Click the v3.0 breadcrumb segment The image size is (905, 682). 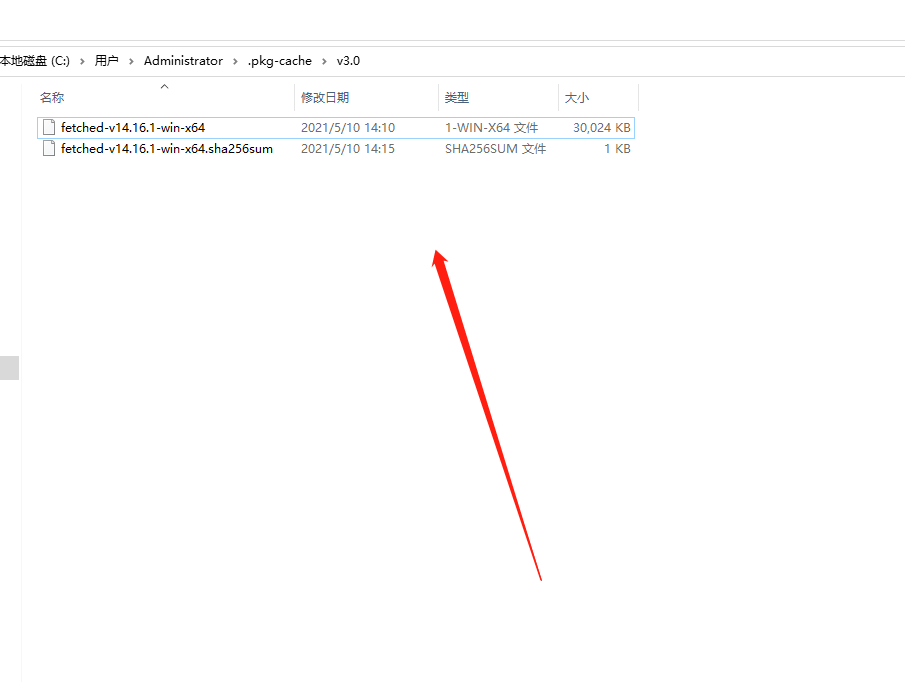(x=348, y=60)
